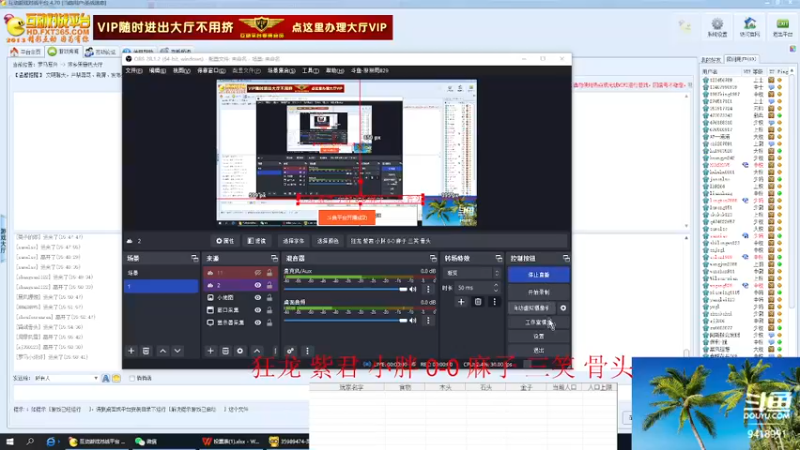Viewport: 800px width, 450px height.
Task: Move selected source up in Sources list
Action: (257, 351)
